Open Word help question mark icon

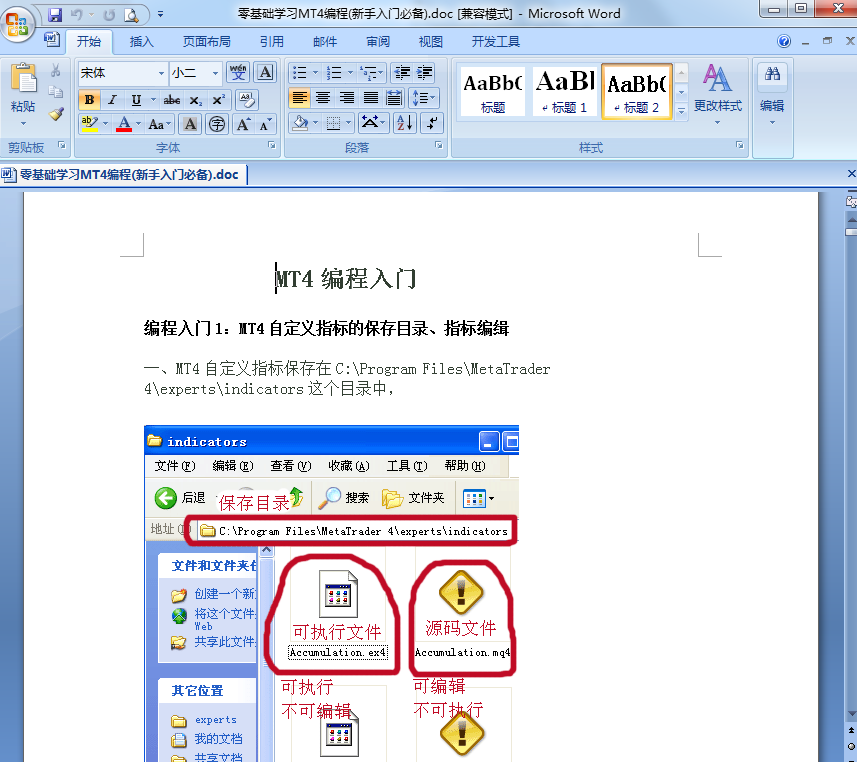coord(784,41)
